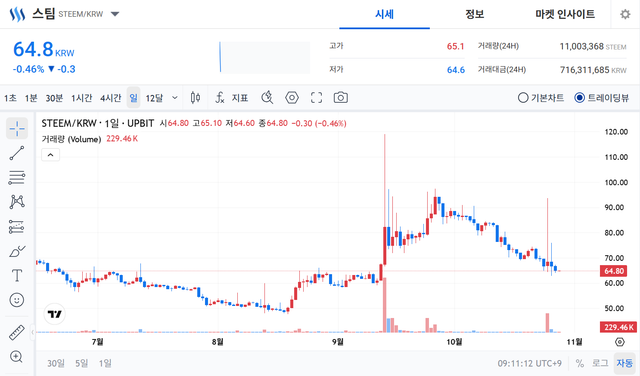Set date range to 5일
640x376 pixels.
(x=82, y=363)
